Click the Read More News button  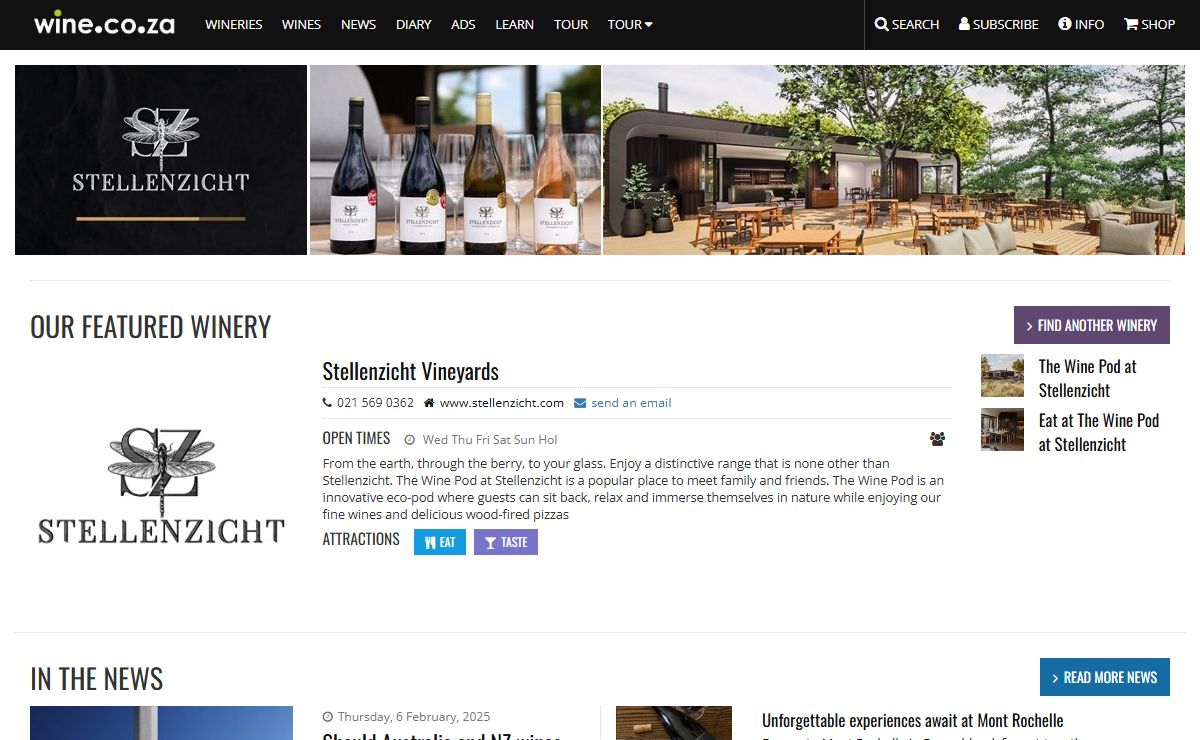click(x=1105, y=677)
